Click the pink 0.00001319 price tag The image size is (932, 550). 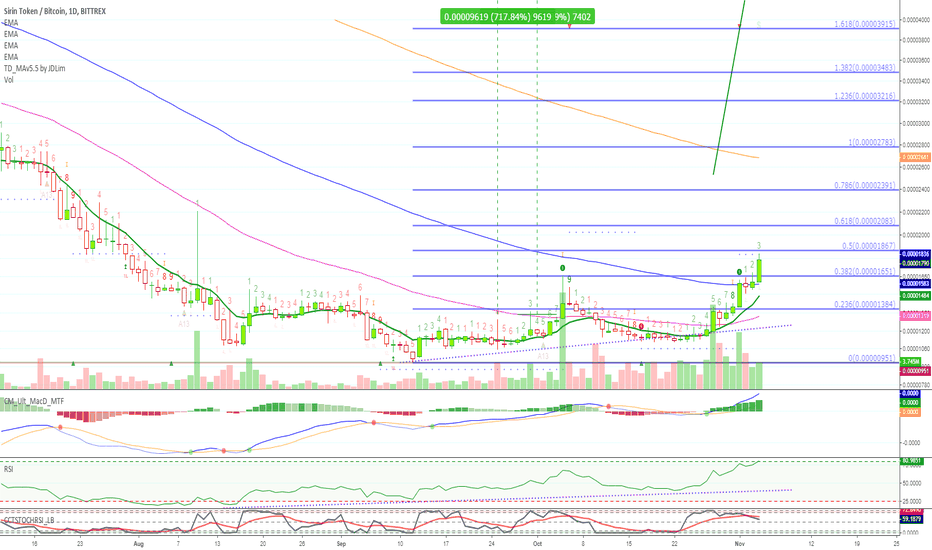[916, 316]
